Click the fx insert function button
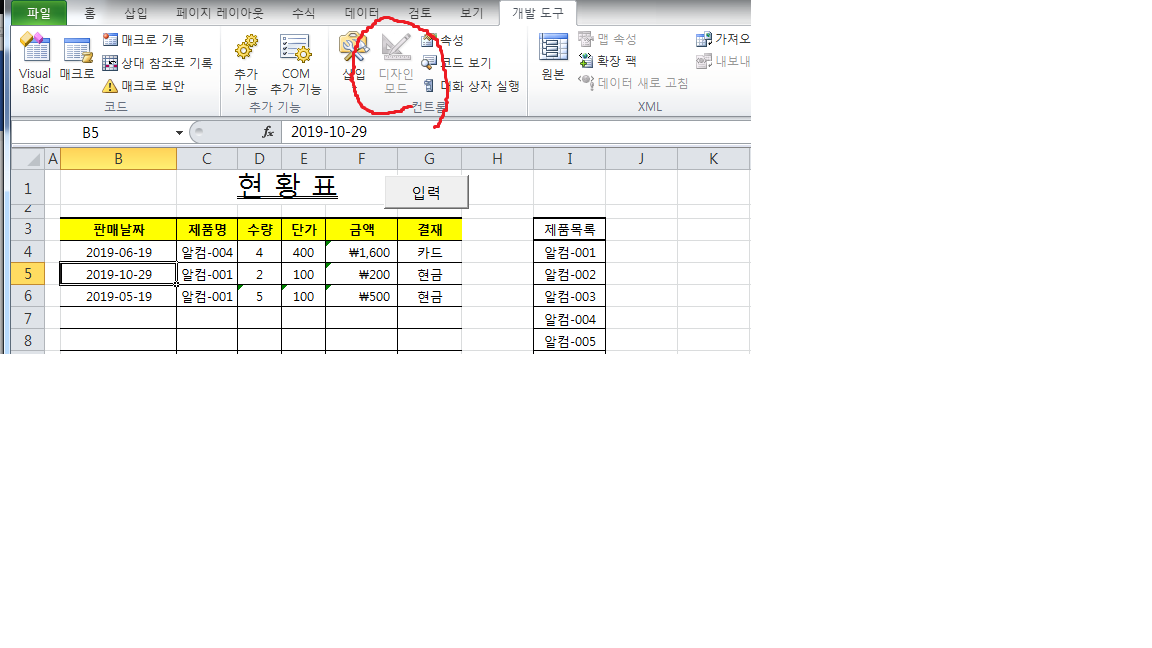1152x648 pixels. coord(268,132)
